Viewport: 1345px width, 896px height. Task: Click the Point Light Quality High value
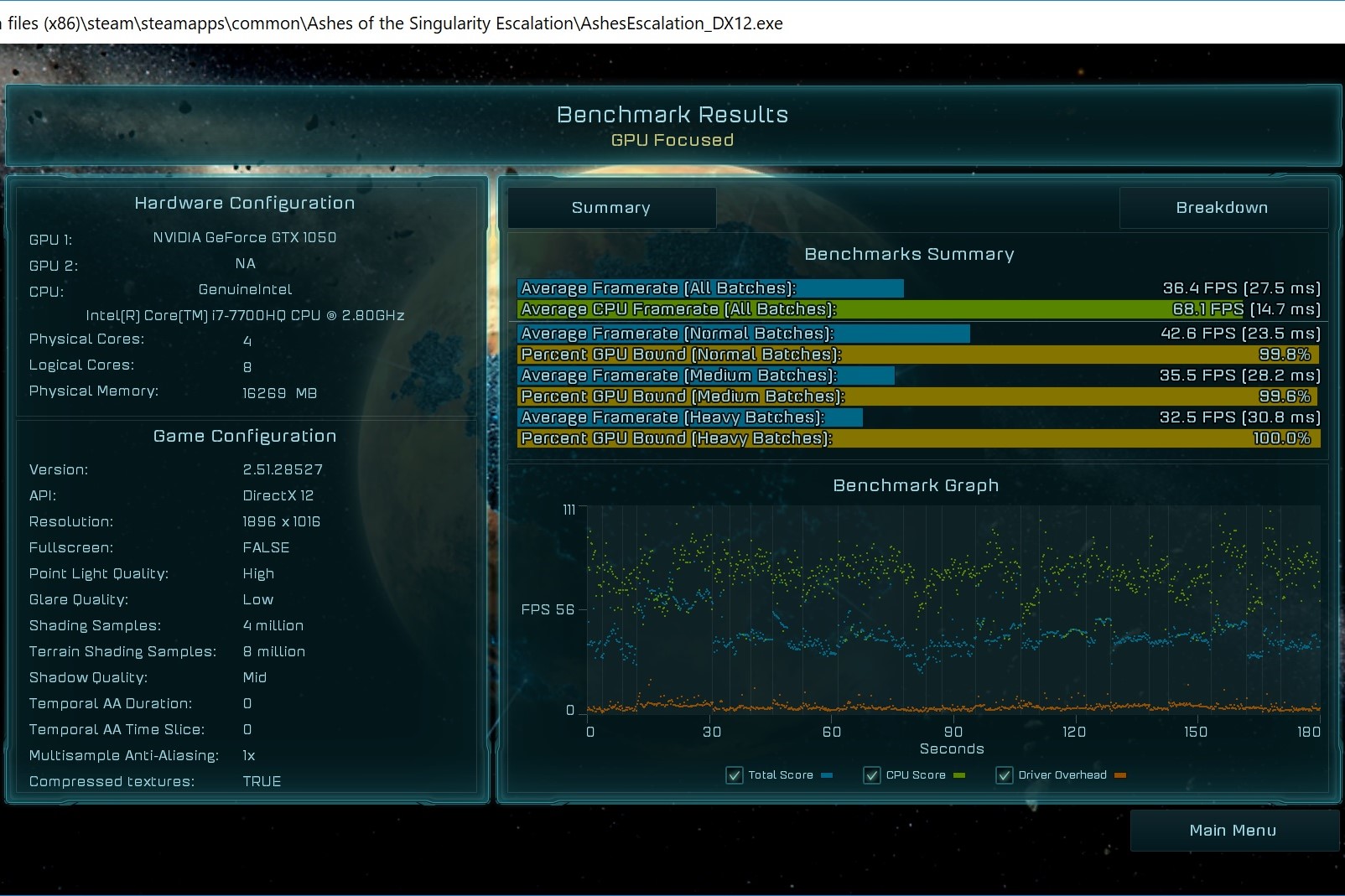(x=258, y=573)
